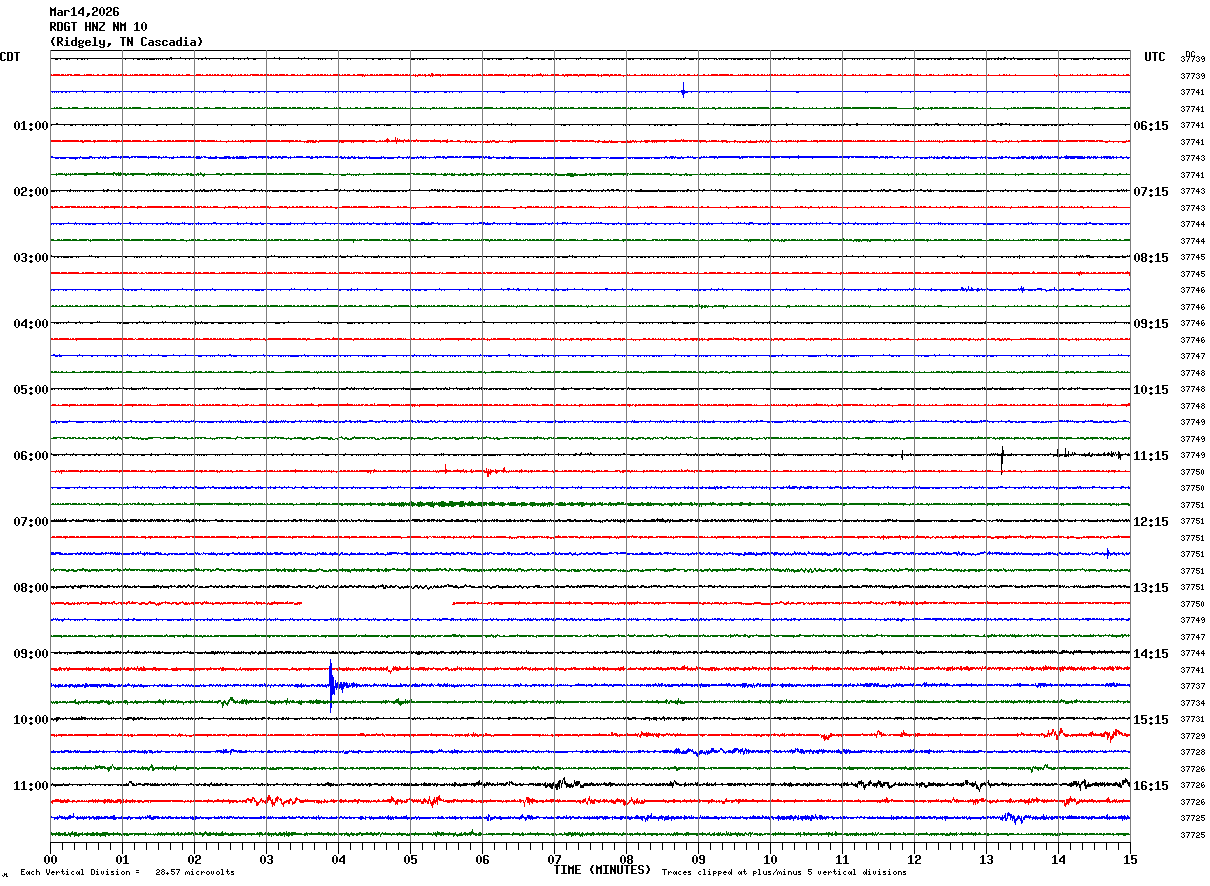This screenshot has width=1210, height=886.
Task: Click the Traces clipped footer note
Action: click(784, 873)
